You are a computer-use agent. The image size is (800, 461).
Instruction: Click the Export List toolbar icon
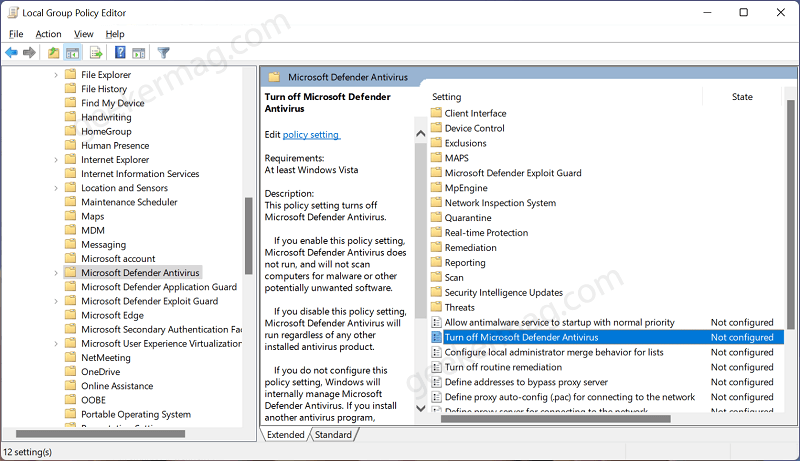coord(95,53)
